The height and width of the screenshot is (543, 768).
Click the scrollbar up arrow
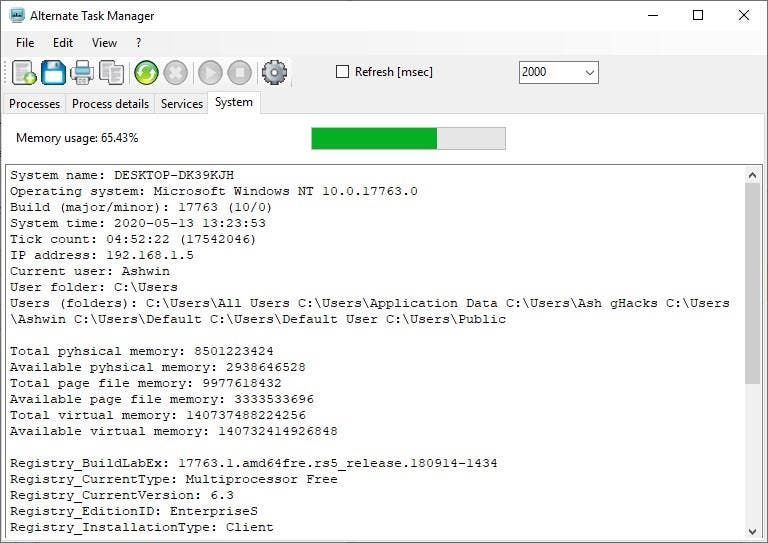[x=753, y=175]
